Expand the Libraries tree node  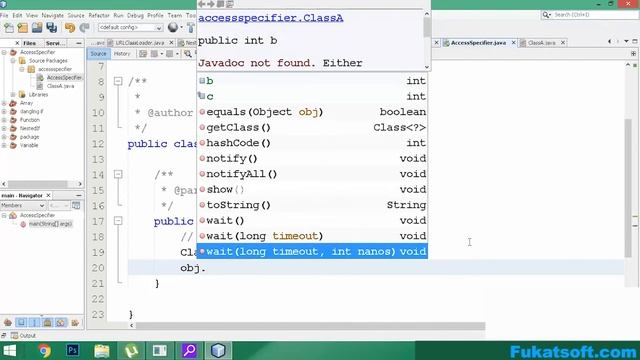coord(13,94)
